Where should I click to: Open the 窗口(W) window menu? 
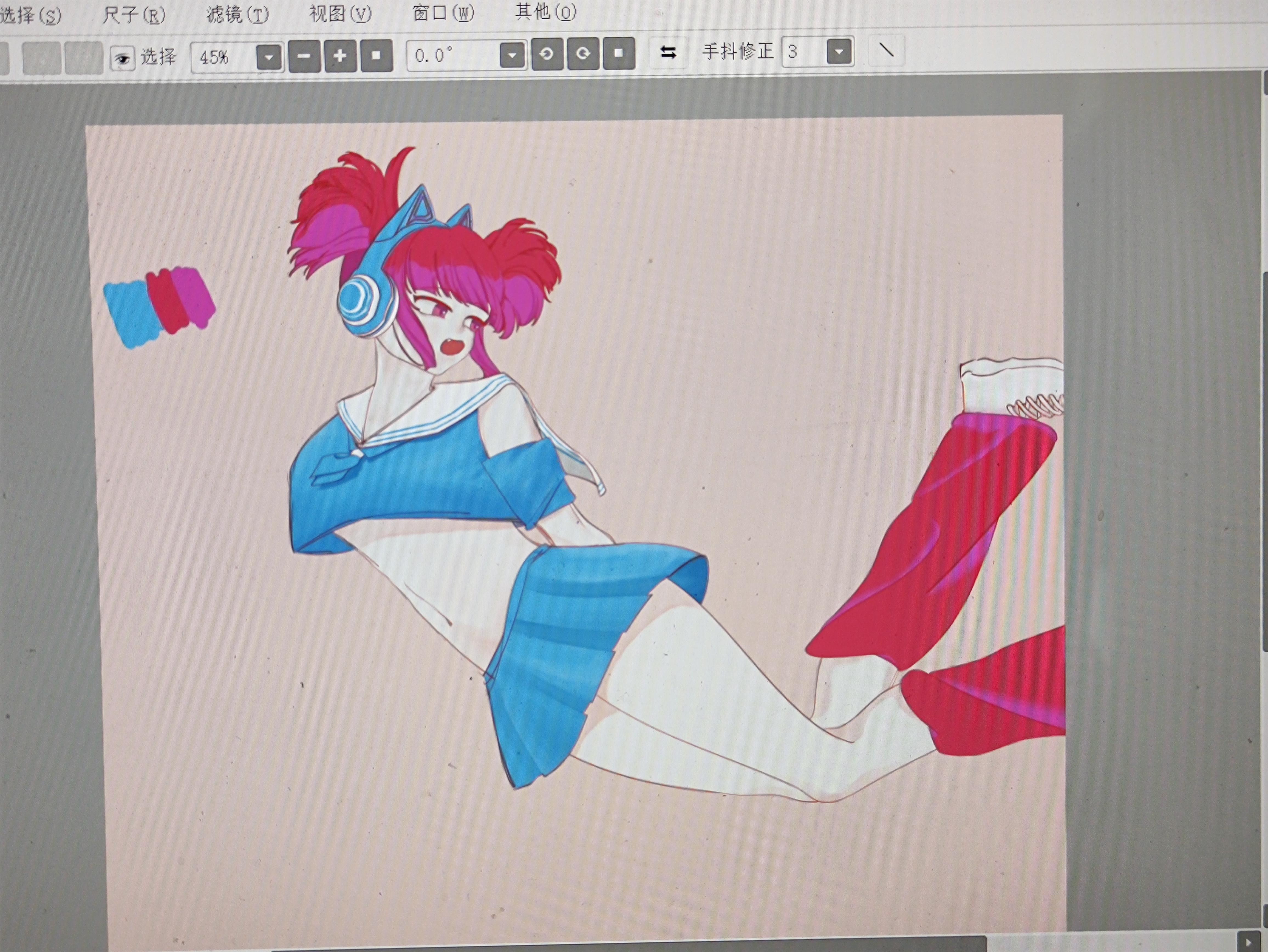pyautogui.click(x=443, y=13)
